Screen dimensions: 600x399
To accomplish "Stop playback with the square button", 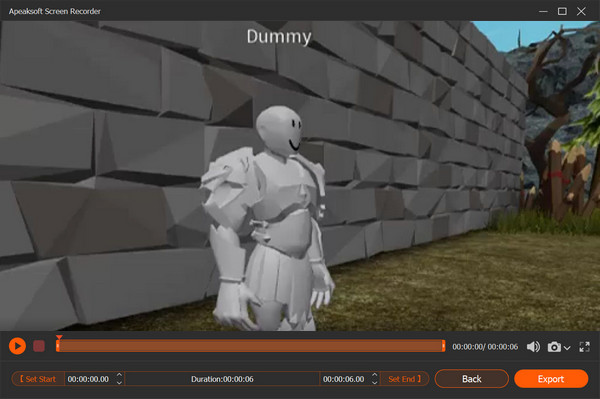I will coord(39,346).
